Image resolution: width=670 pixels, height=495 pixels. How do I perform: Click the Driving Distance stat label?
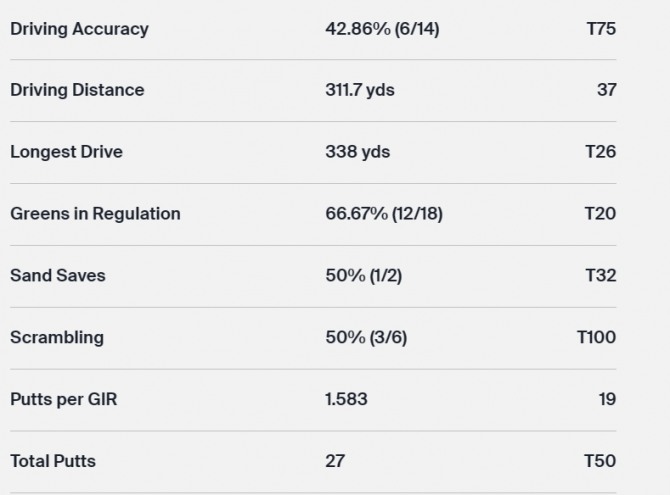point(77,90)
